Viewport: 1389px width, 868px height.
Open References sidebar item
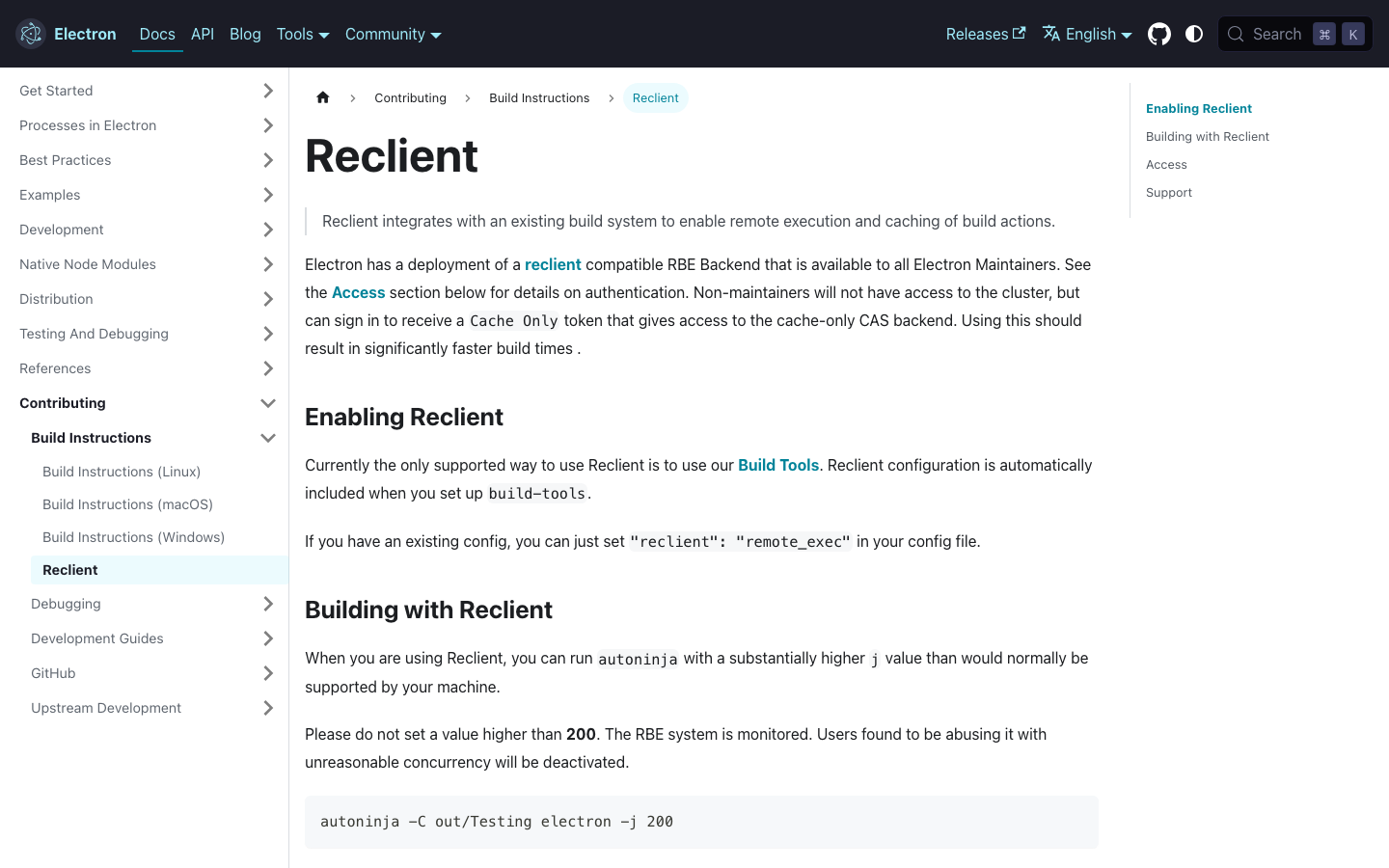55,368
